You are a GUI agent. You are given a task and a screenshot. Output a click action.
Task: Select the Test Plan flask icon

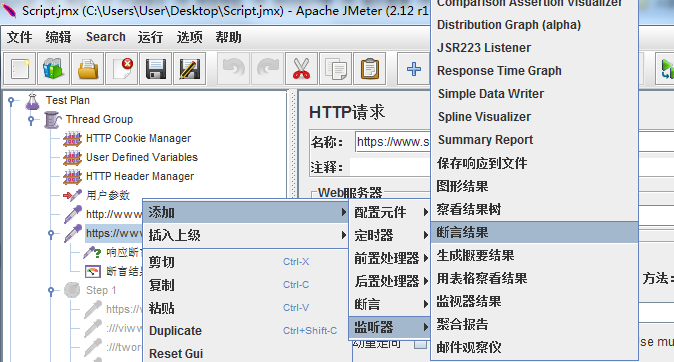32,101
